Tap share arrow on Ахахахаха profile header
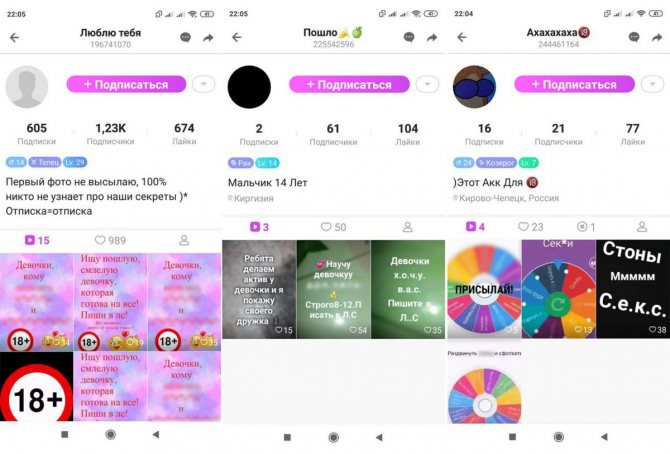The image size is (670, 454). [657, 38]
